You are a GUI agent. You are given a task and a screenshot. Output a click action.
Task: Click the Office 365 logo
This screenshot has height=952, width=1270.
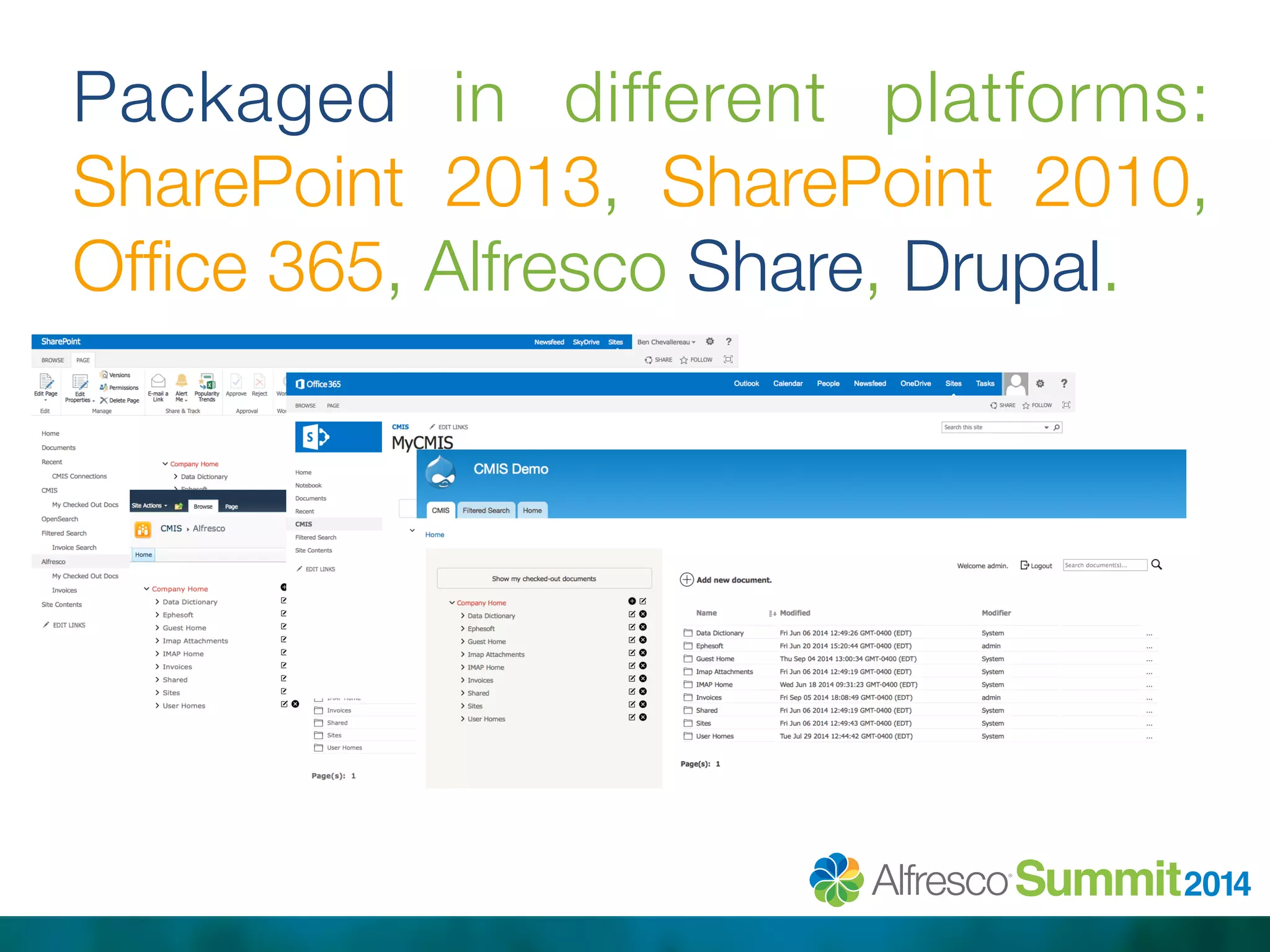pos(318,384)
